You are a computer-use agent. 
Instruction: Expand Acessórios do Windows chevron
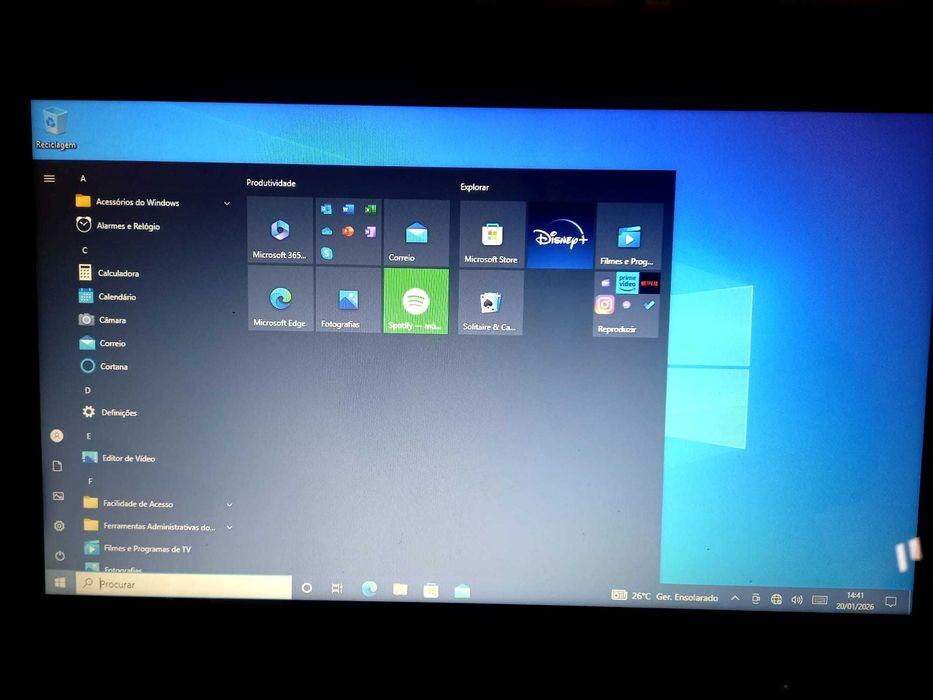[x=227, y=204]
